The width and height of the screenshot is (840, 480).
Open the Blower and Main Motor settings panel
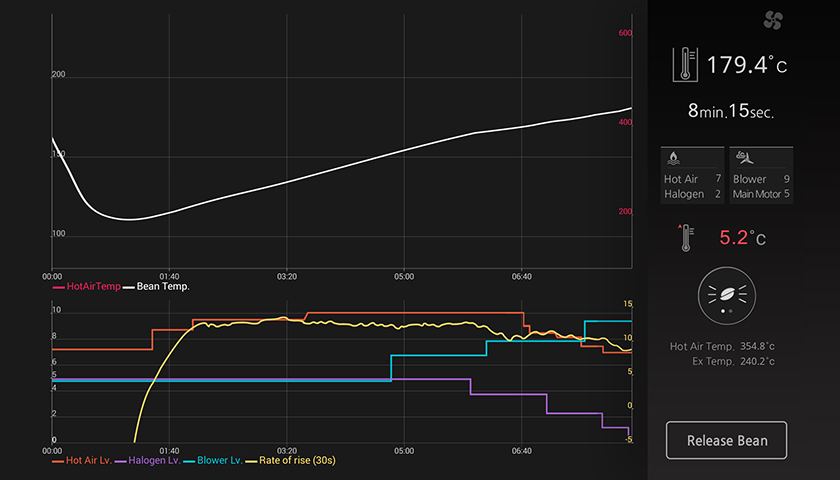pyautogui.click(x=761, y=176)
